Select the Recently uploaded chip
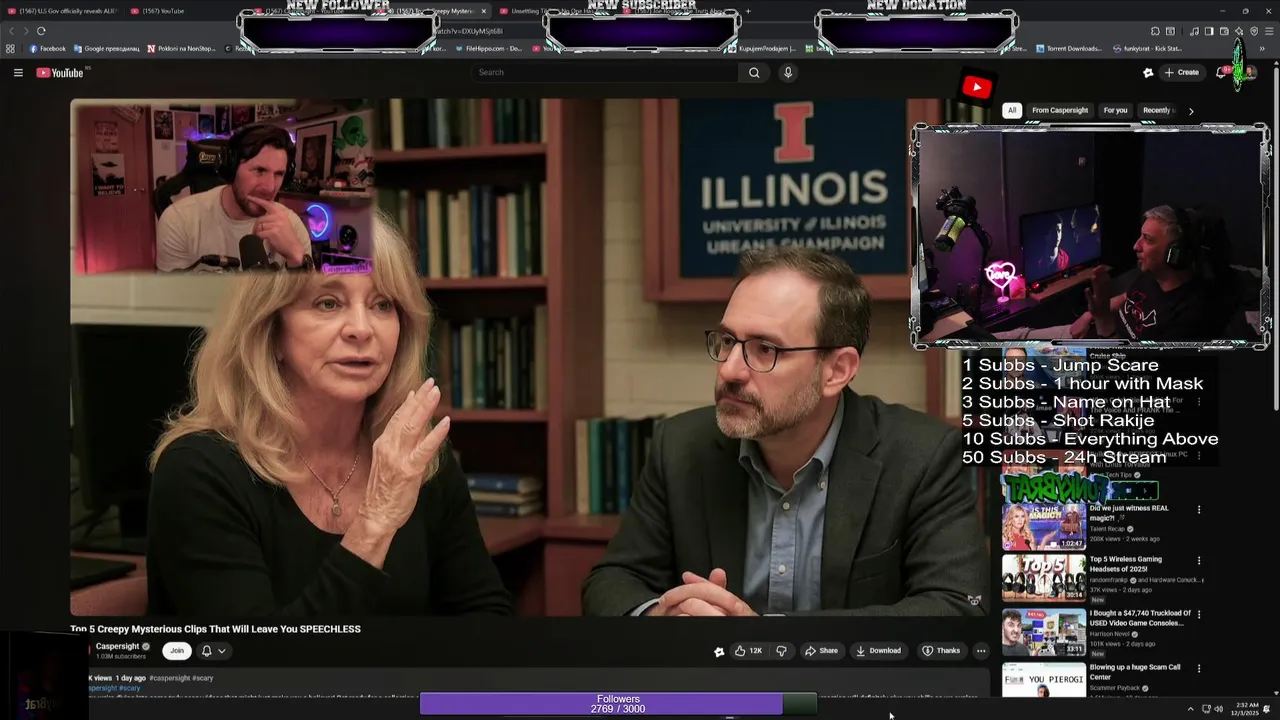This screenshot has width=1280, height=720. [1157, 110]
